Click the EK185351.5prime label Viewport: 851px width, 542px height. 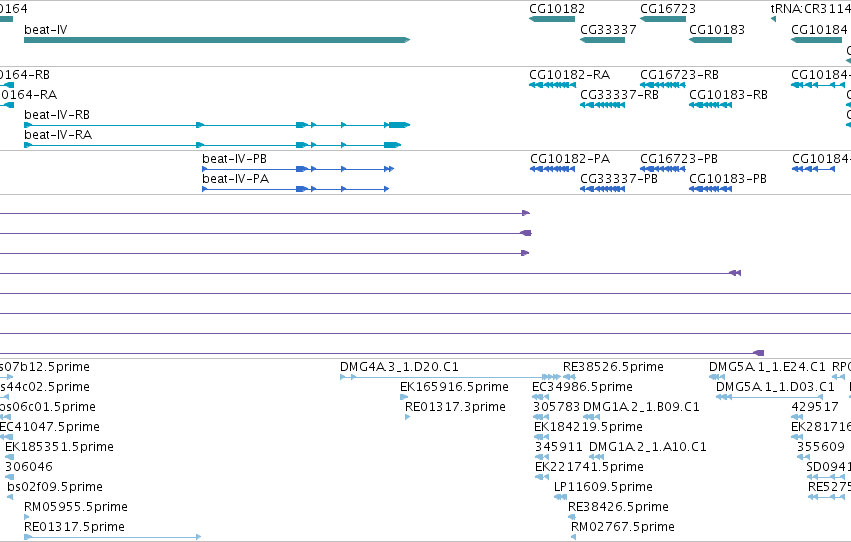click(59, 447)
